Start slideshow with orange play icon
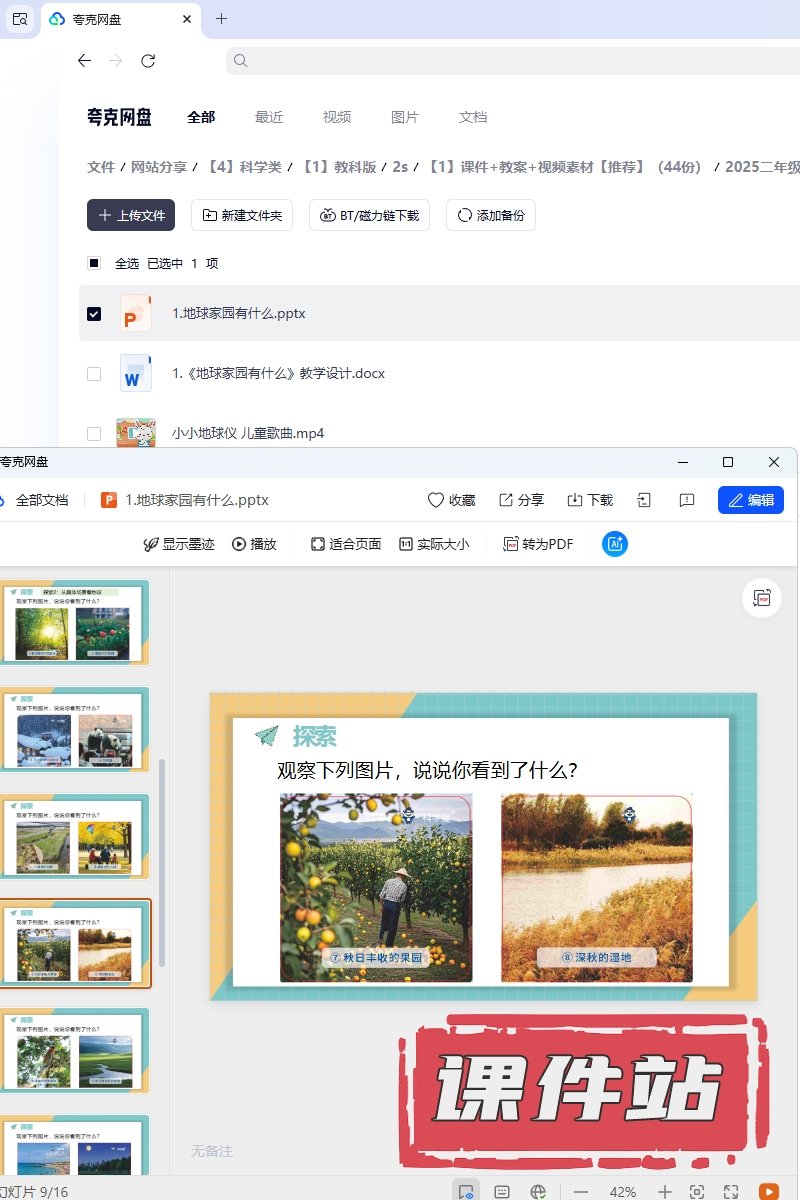This screenshot has height=1200, width=800. coord(768,1191)
